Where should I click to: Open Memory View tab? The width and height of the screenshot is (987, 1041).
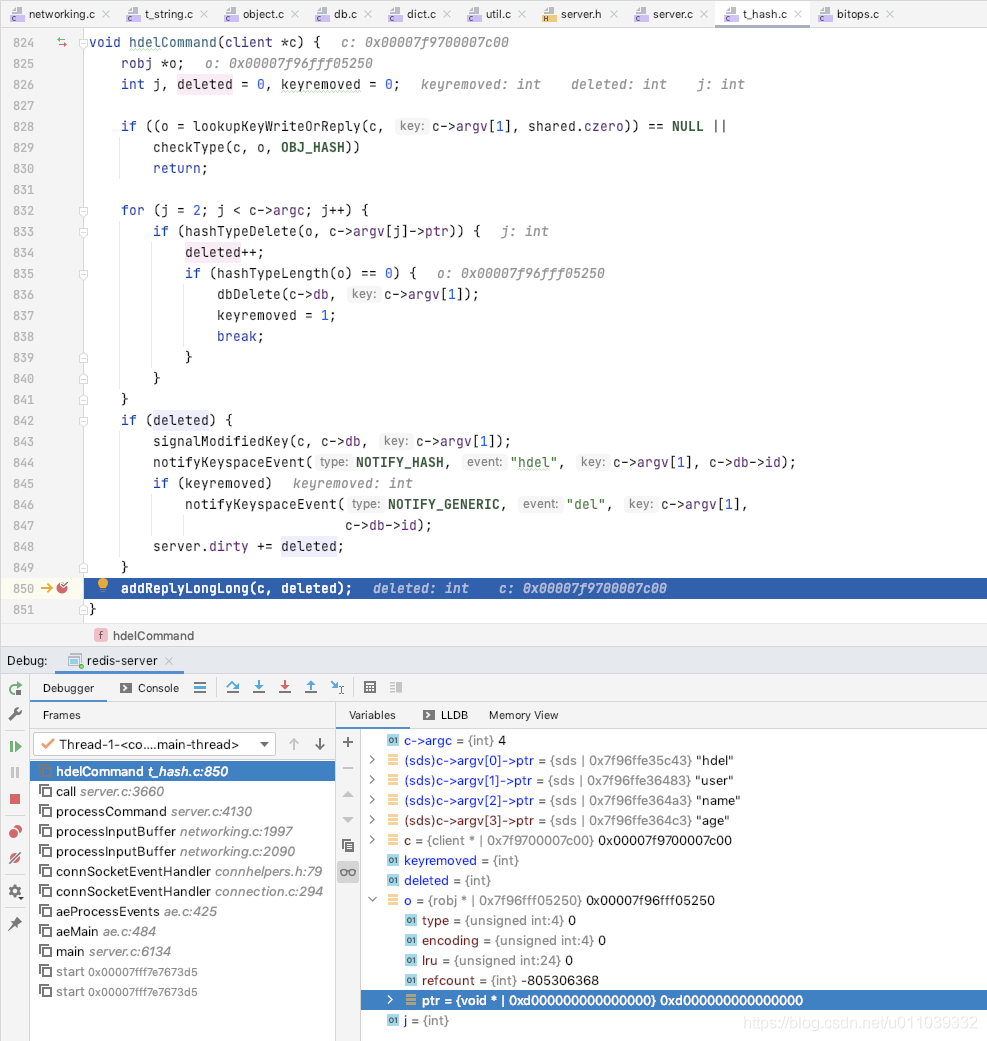(524, 715)
